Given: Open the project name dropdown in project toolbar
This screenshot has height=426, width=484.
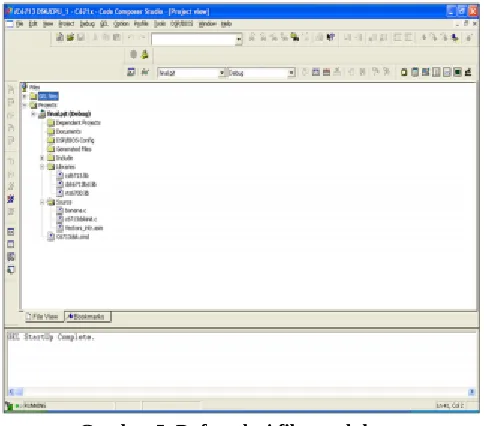Looking at the screenshot, I should click(x=222, y=73).
